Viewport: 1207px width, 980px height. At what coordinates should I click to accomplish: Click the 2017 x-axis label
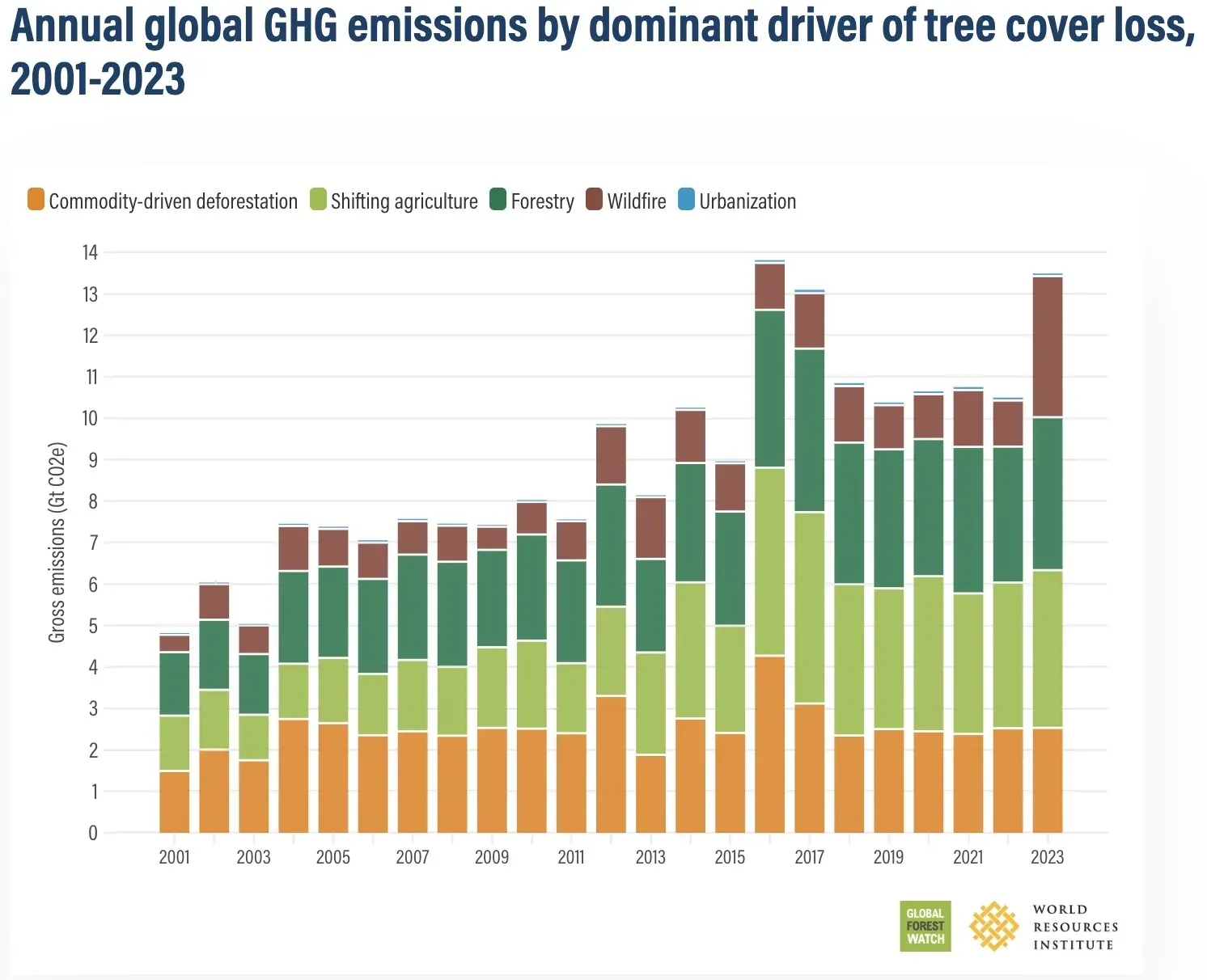809,857
